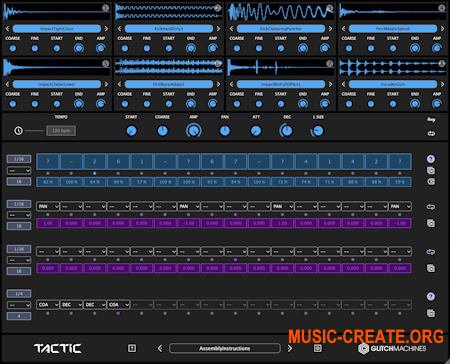Load the previous sample in slot 7
This screenshot has height=364, width=450.
click(231, 84)
